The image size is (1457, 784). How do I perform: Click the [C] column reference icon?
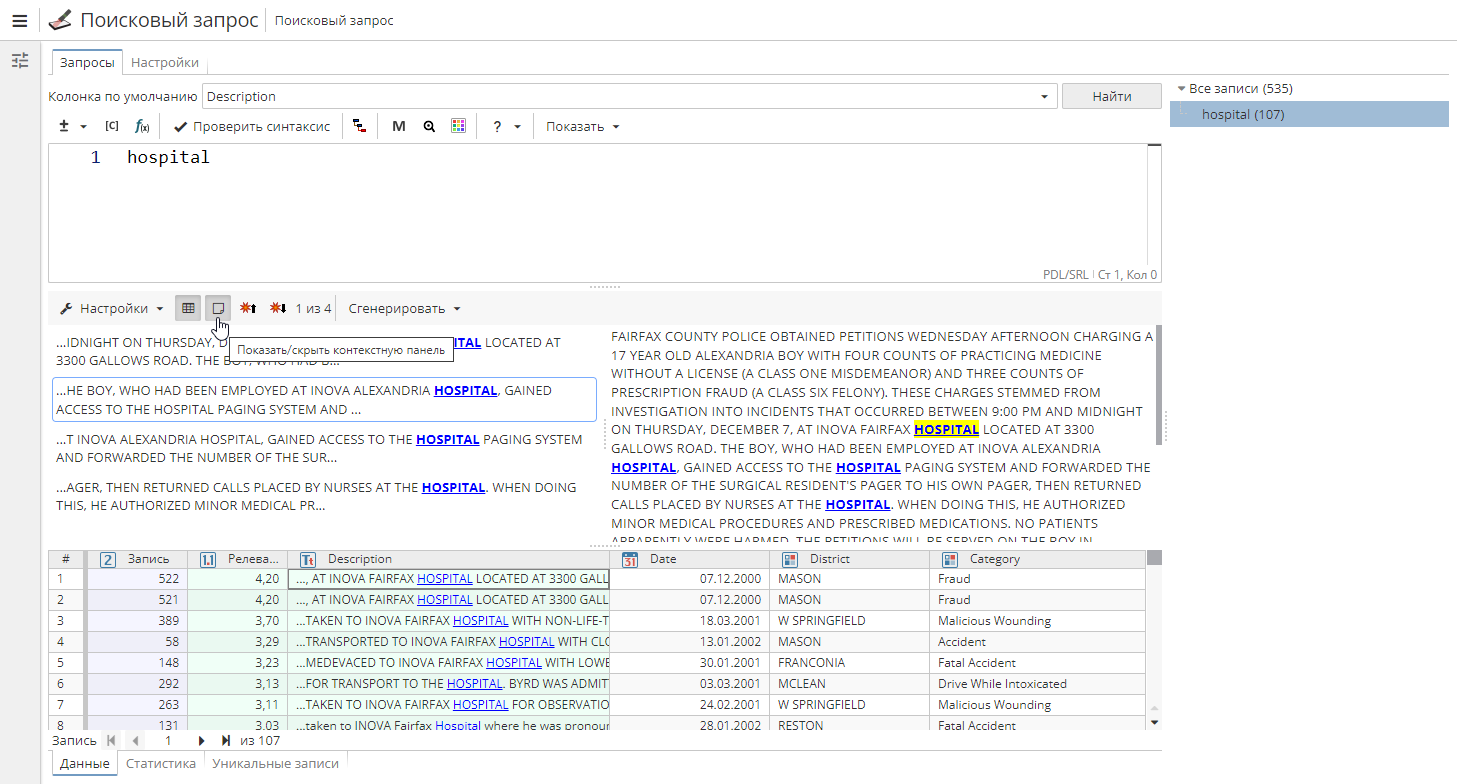[112, 126]
